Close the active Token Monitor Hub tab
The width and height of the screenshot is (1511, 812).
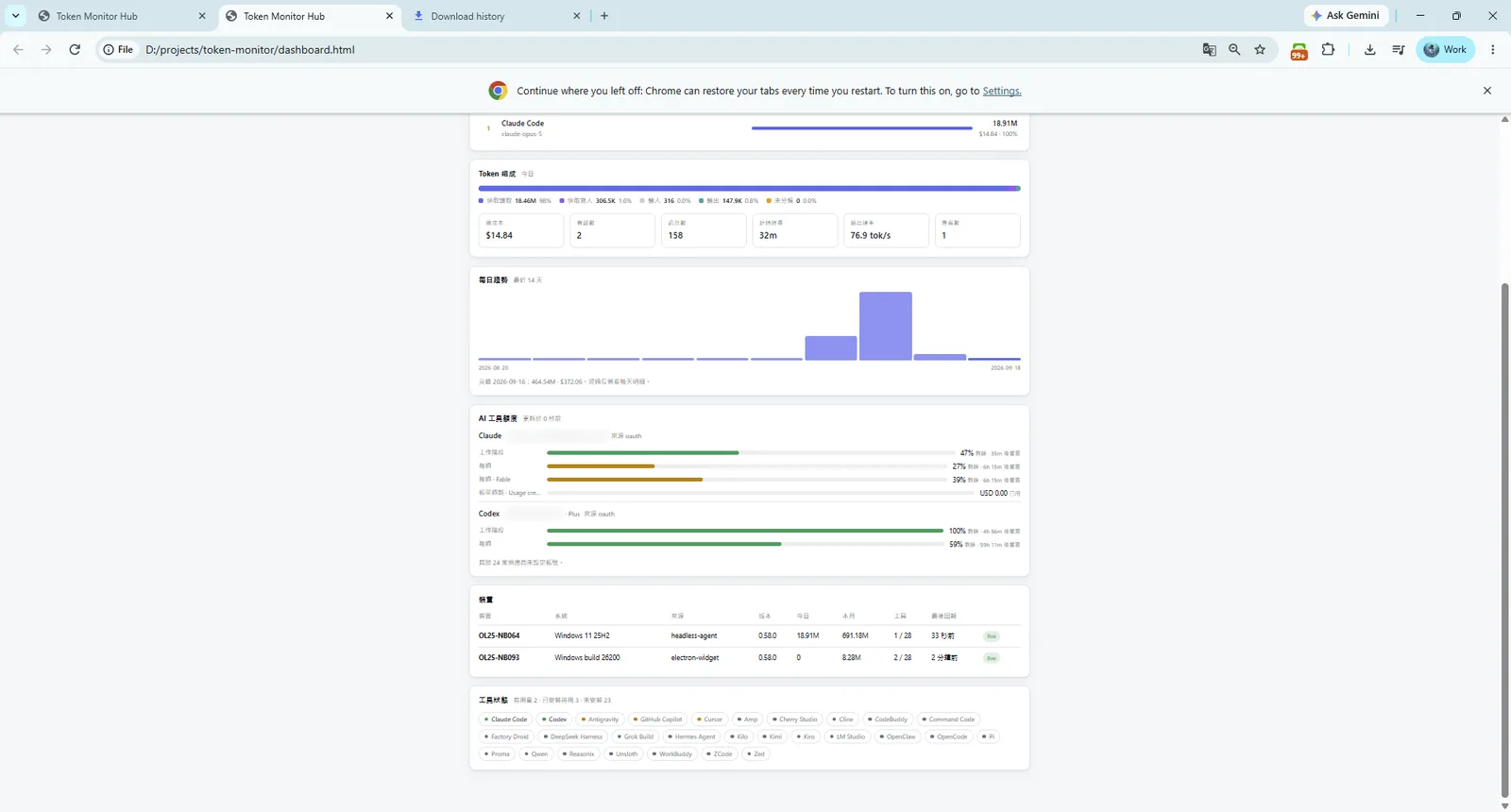389,16
